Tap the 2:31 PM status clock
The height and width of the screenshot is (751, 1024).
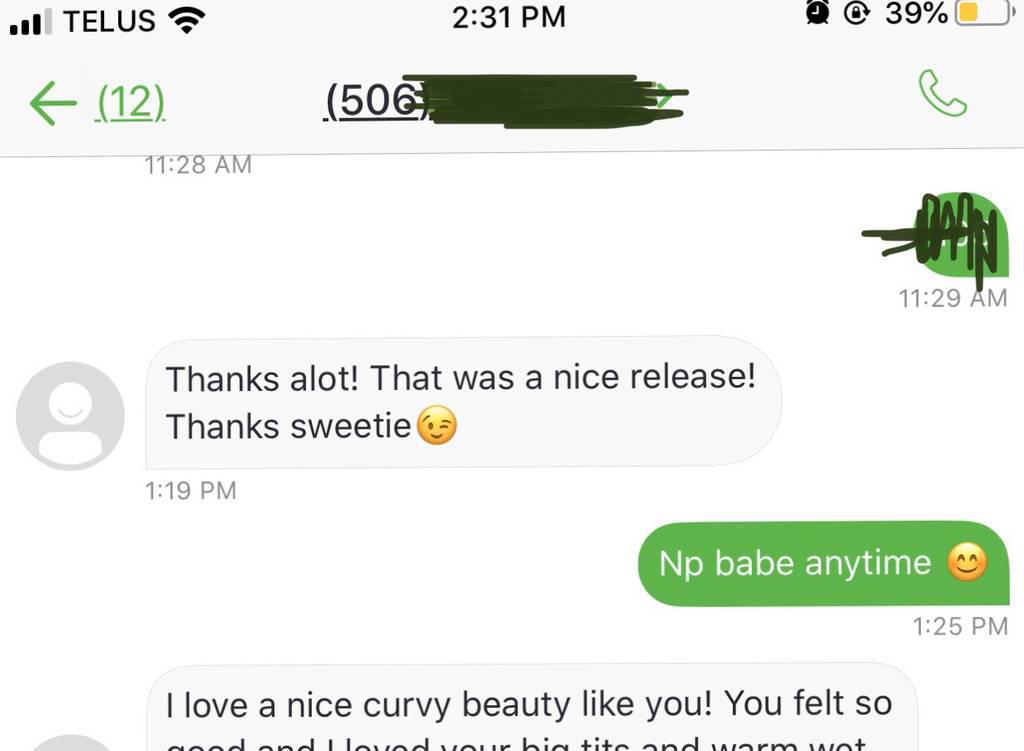tap(509, 17)
